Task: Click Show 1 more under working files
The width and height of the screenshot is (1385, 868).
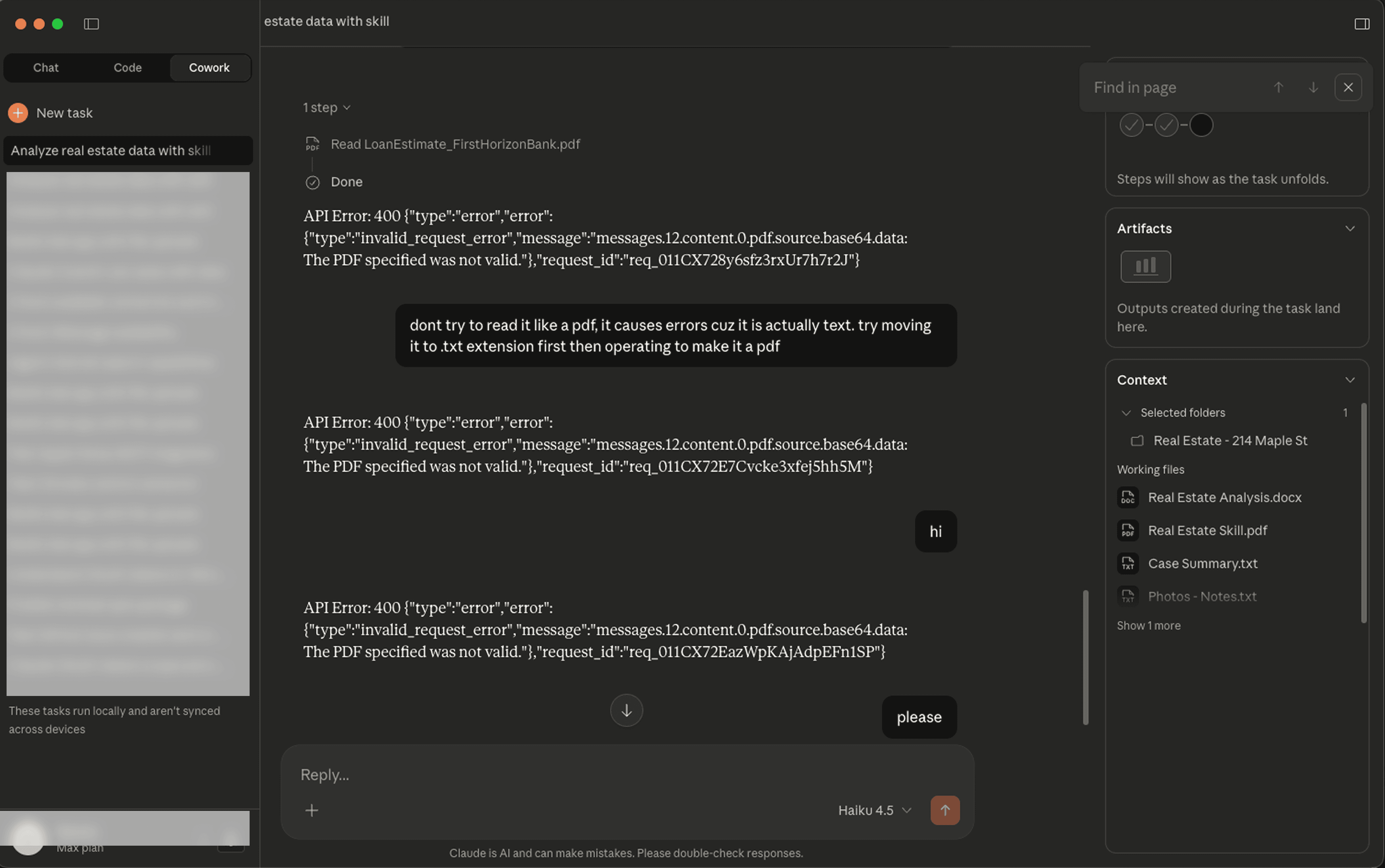Action: (1149, 625)
